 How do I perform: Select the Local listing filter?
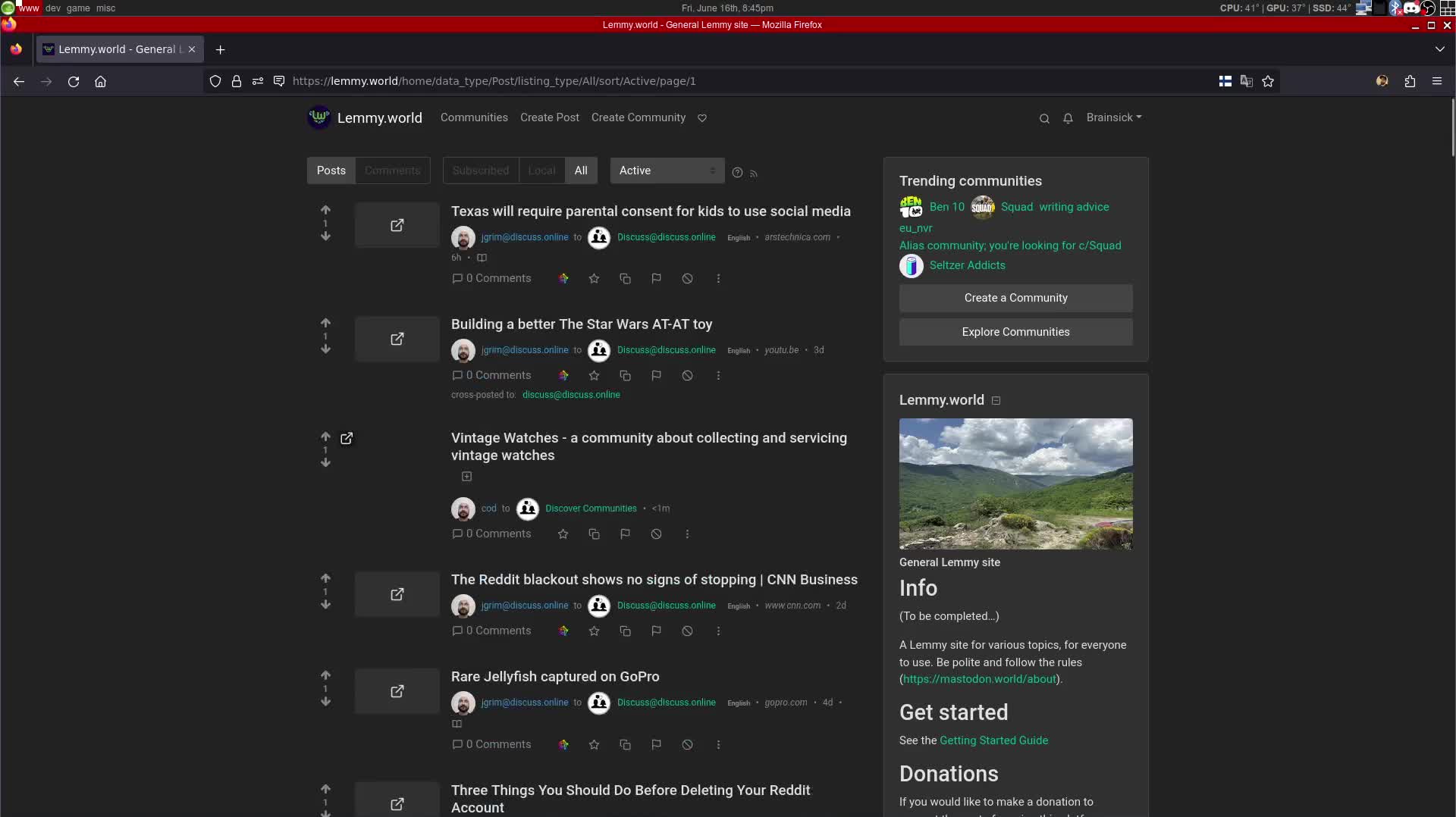(541, 171)
